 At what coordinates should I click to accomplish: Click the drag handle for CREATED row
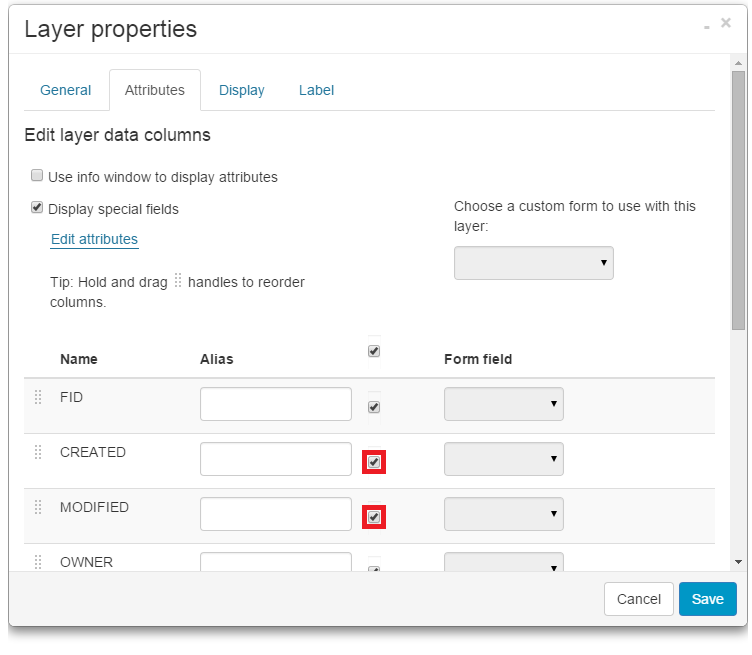click(x=38, y=452)
